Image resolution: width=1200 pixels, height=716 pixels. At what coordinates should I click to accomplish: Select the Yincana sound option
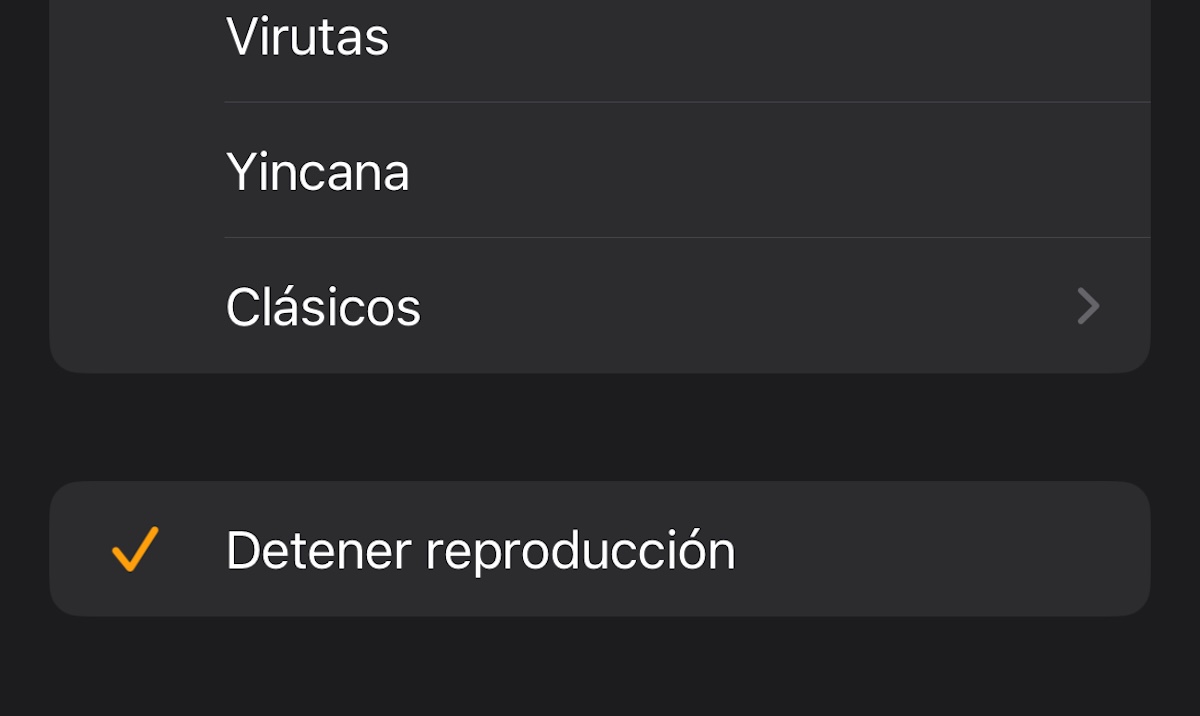pyautogui.click(x=600, y=172)
